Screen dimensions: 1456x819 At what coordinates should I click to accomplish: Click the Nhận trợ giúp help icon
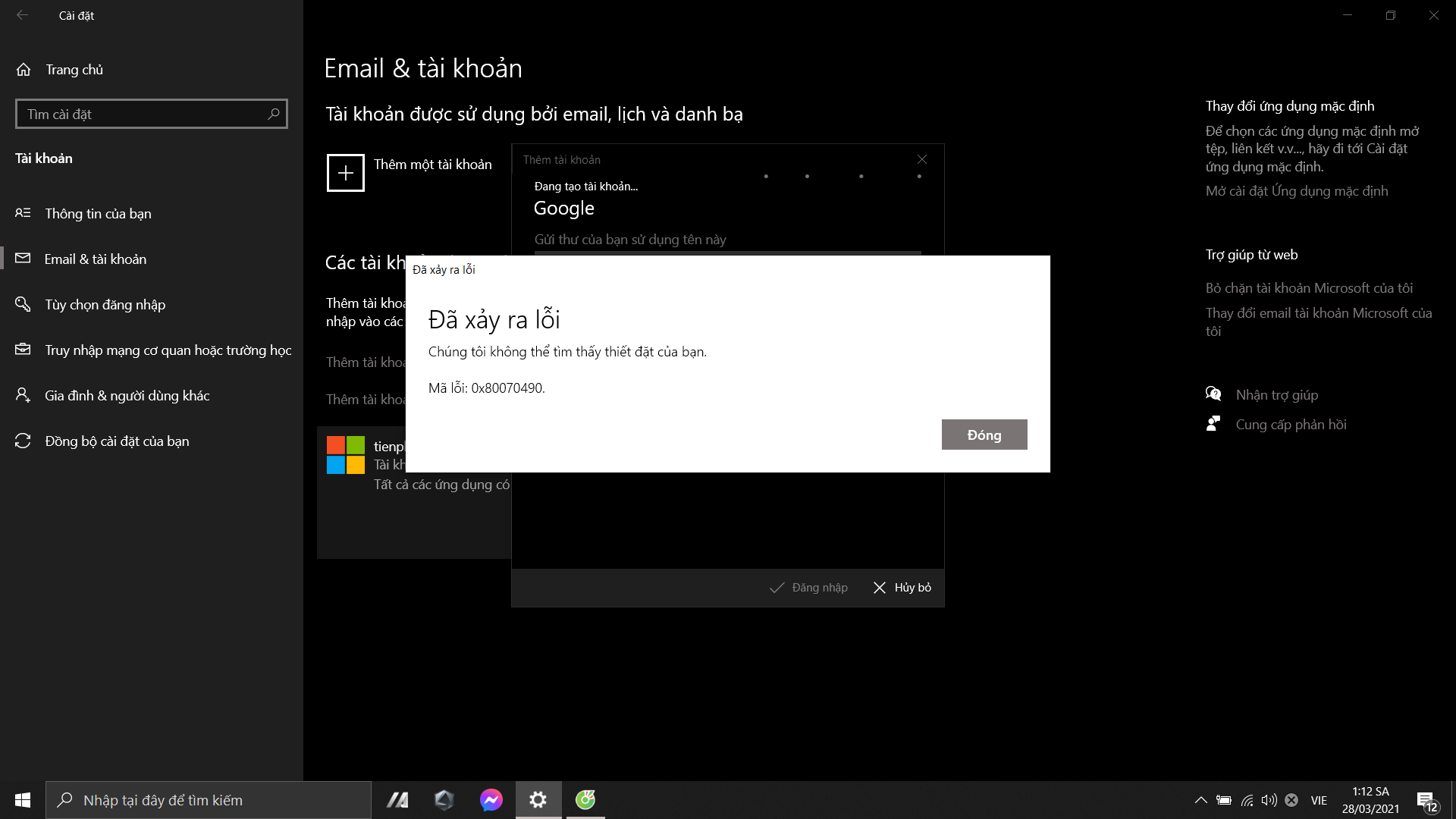[1213, 394]
